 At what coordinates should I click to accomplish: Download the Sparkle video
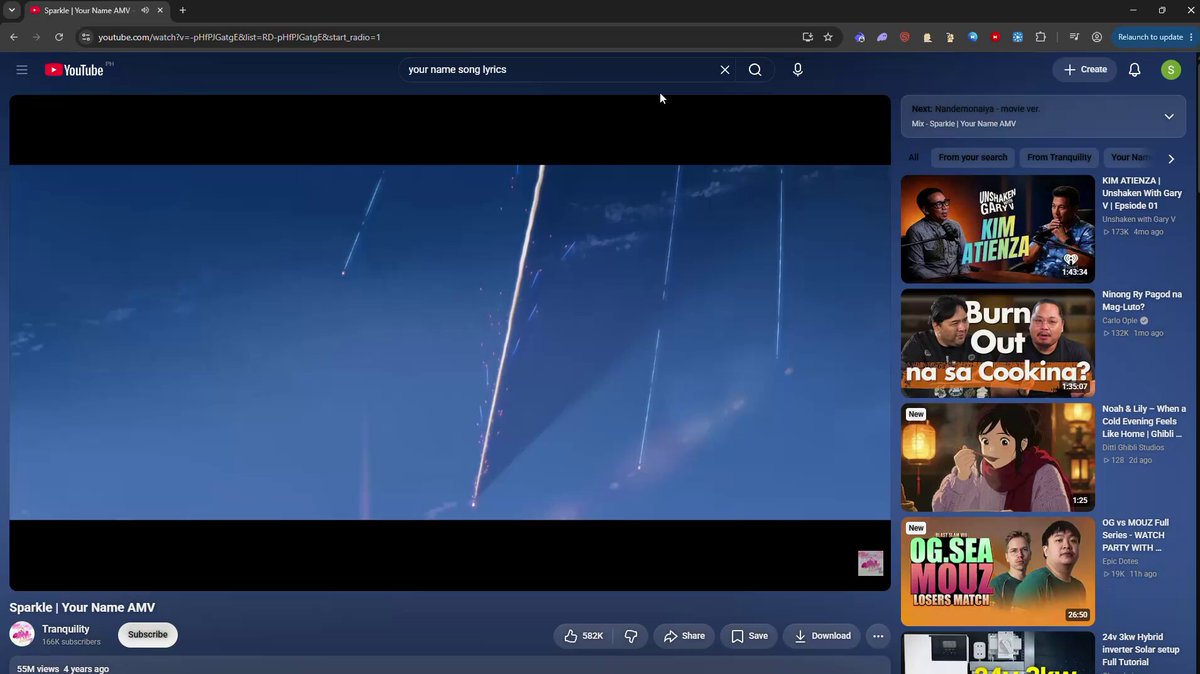(x=822, y=636)
